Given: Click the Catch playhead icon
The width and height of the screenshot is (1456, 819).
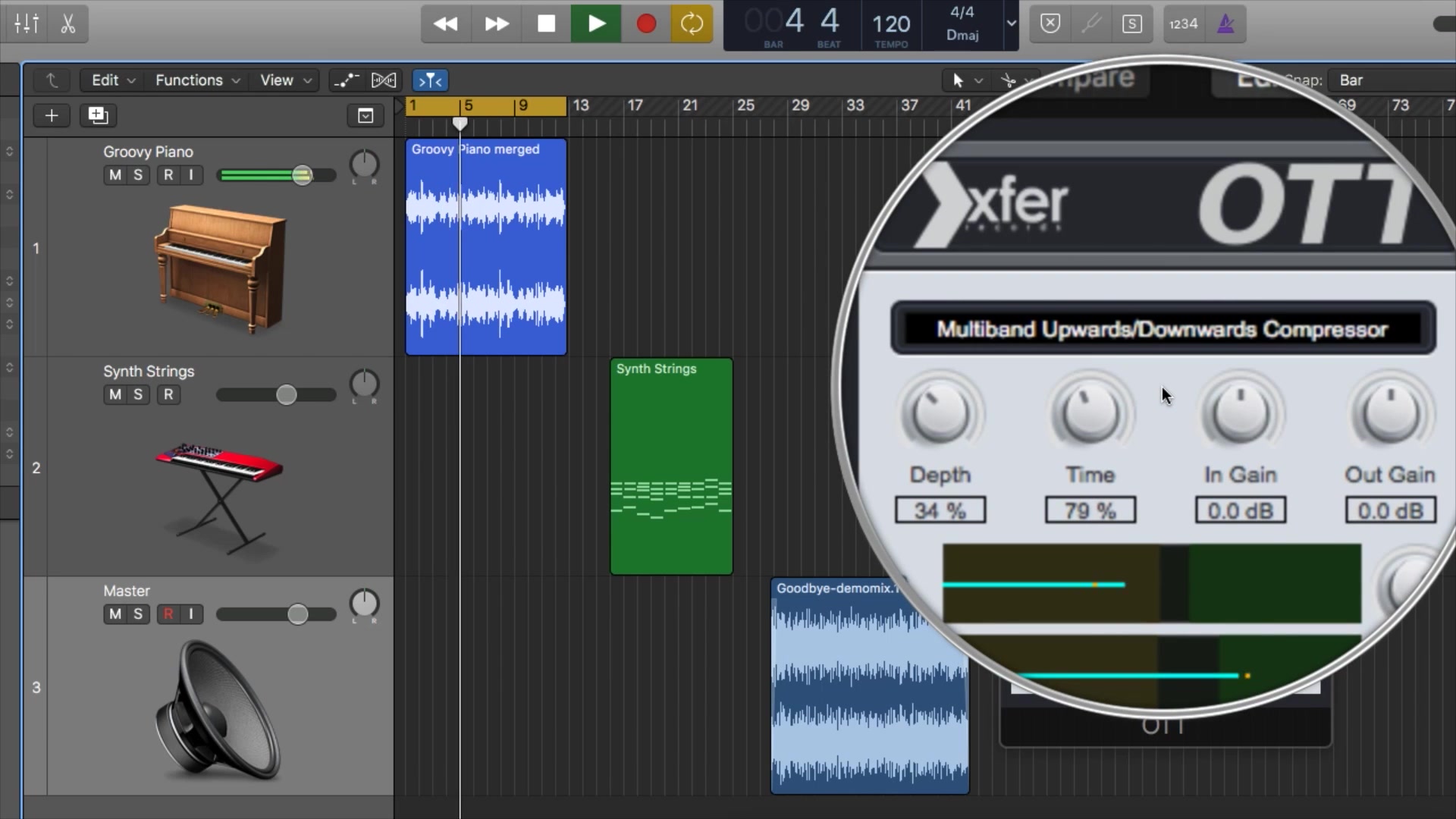Looking at the screenshot, I should (x=430, y=80).
